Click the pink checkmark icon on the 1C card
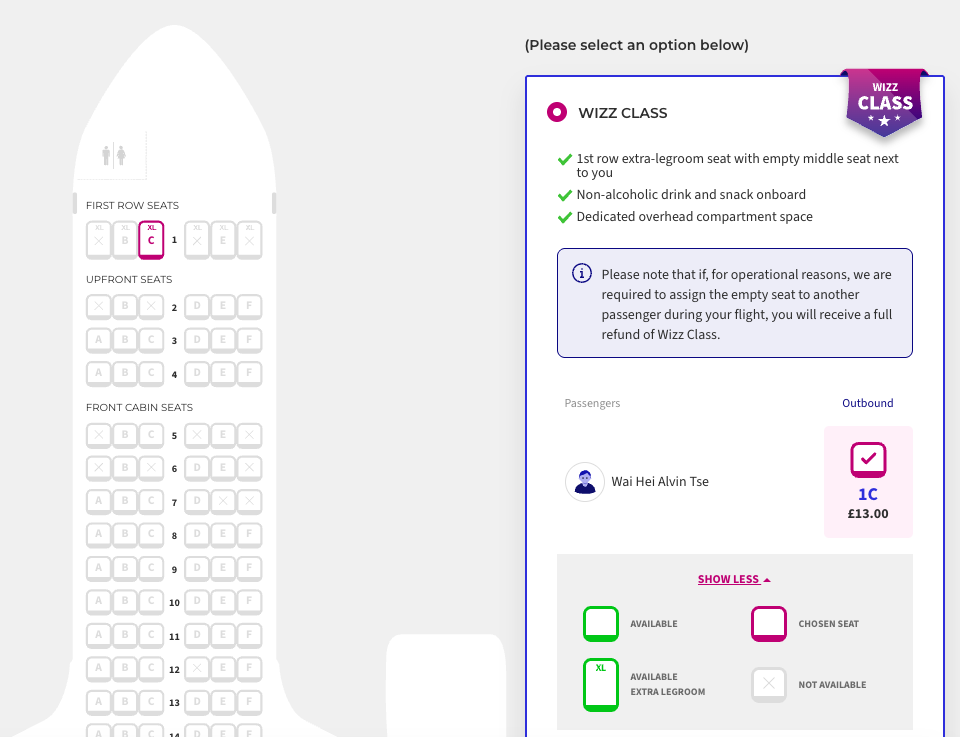Screen dimensions: 960x737 tap(868, 459)
